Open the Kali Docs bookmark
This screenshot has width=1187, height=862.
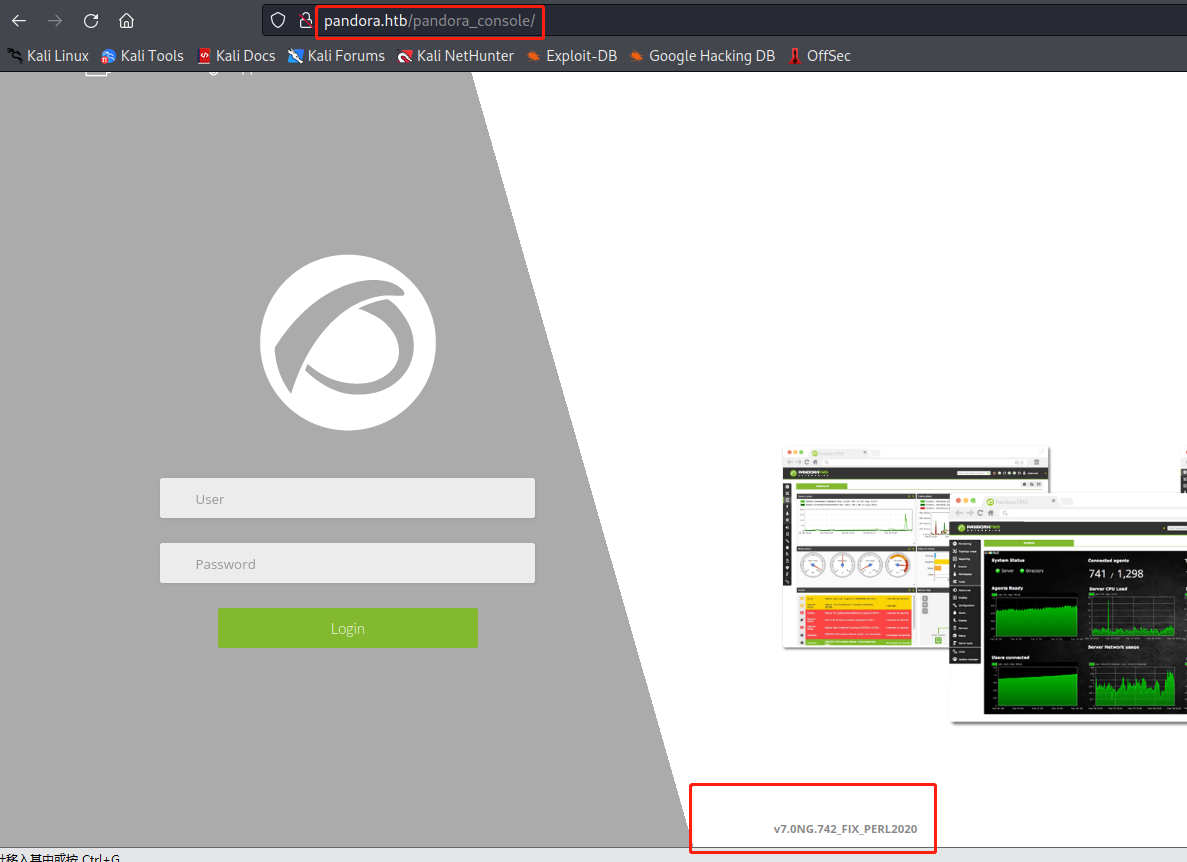[236, 56]
